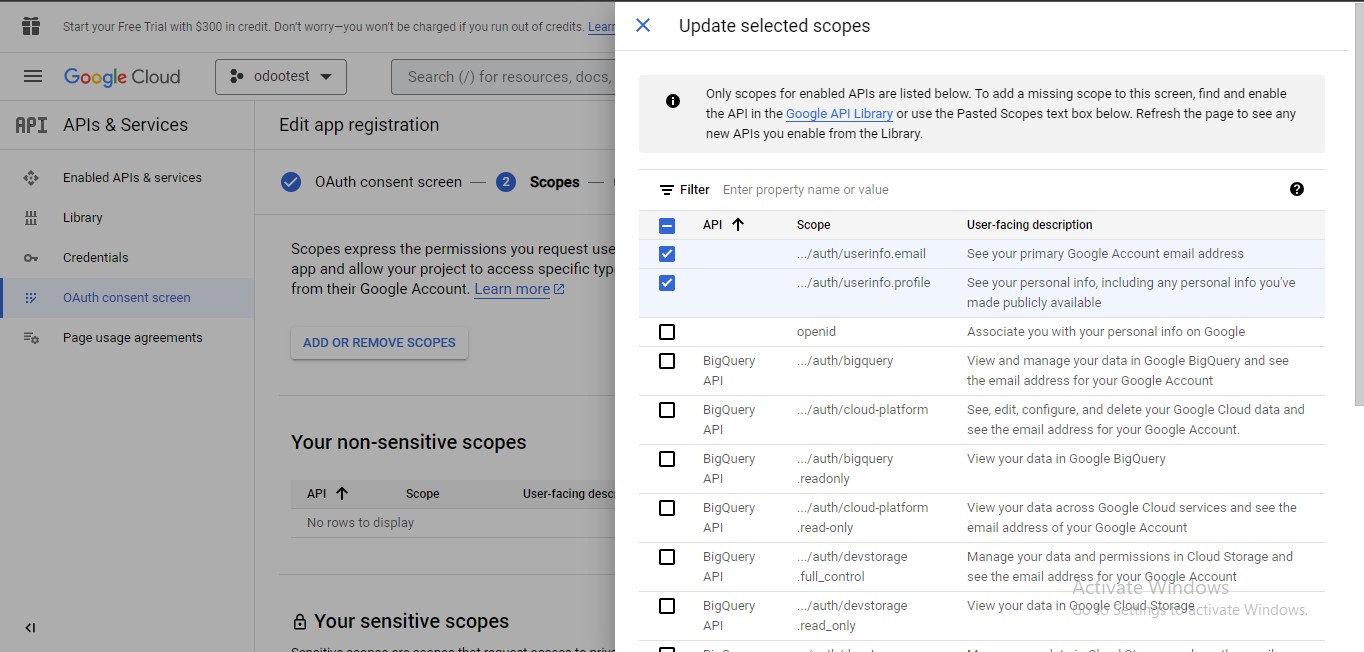1364x652 pixels.
Task: Collapse the sidebar with bottom arrow icon
Action: pos(30,628)
